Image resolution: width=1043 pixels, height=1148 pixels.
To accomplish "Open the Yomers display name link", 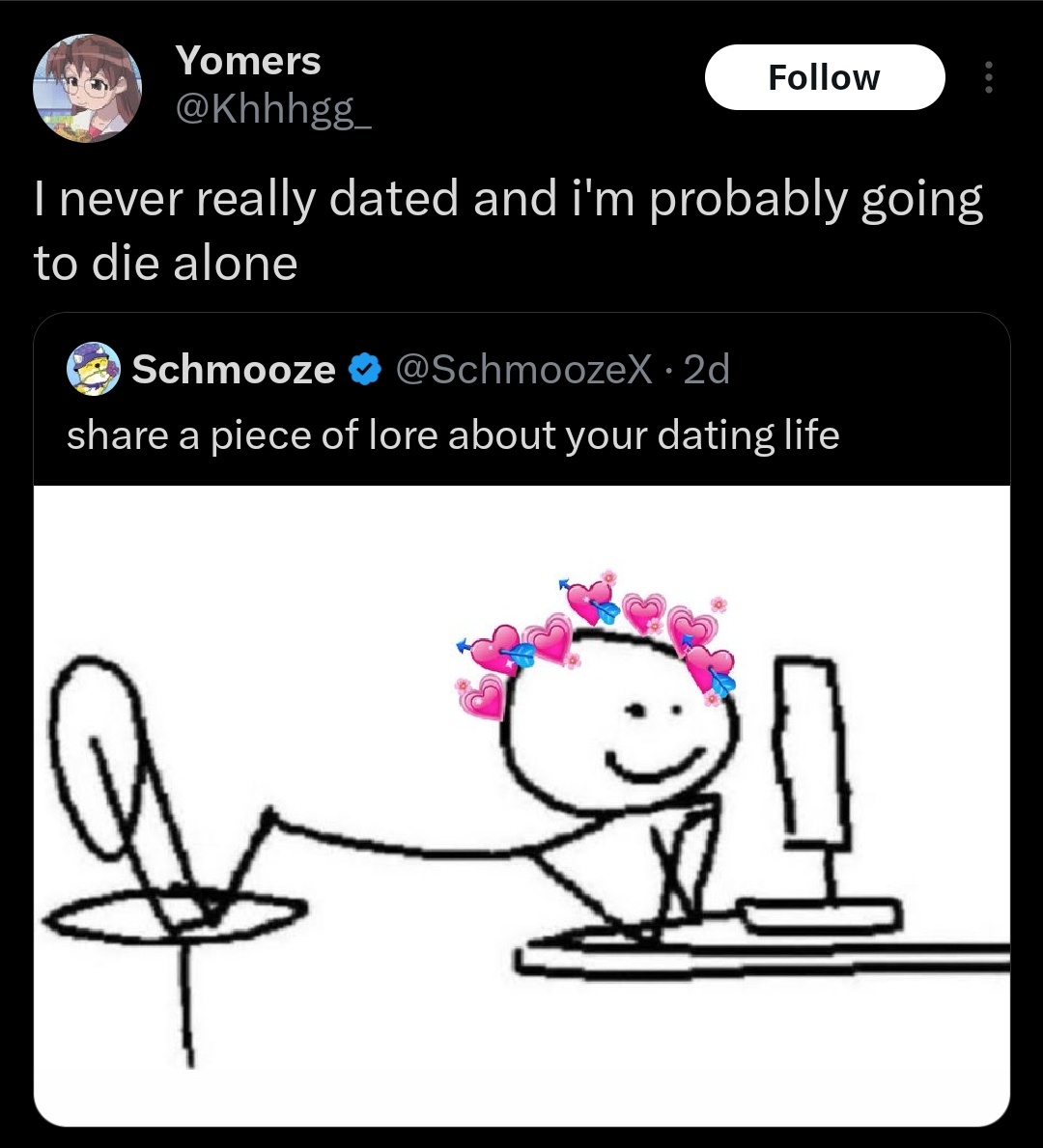I will [x=247, y=60].
